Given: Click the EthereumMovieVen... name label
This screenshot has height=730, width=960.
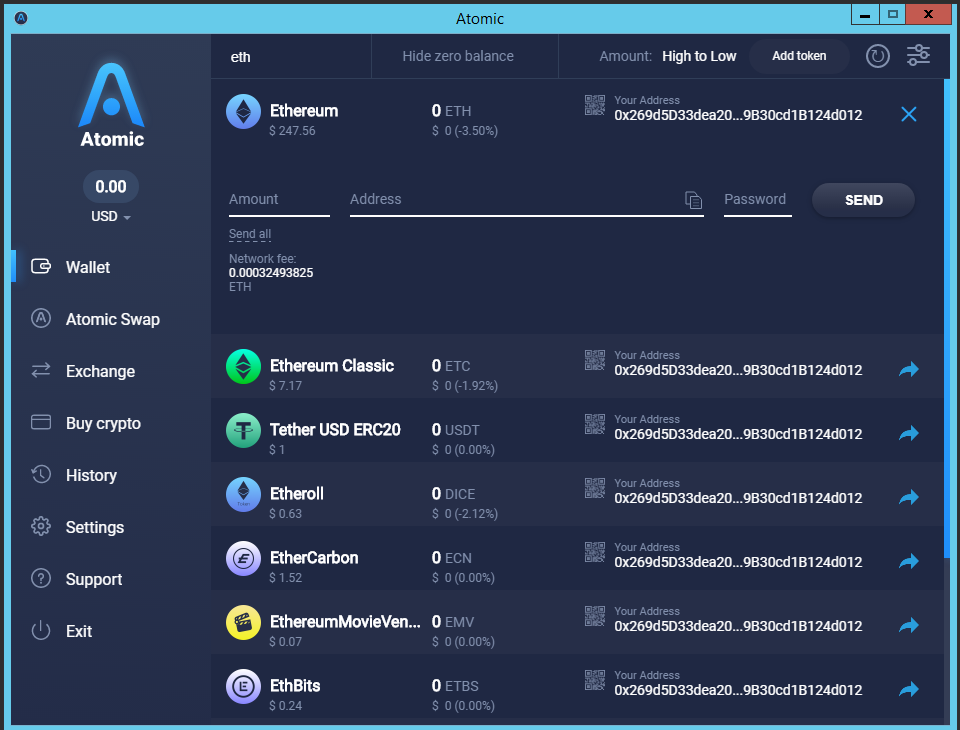Looking at the screenshot, I should pyautogui.click(x=345, y=622).
